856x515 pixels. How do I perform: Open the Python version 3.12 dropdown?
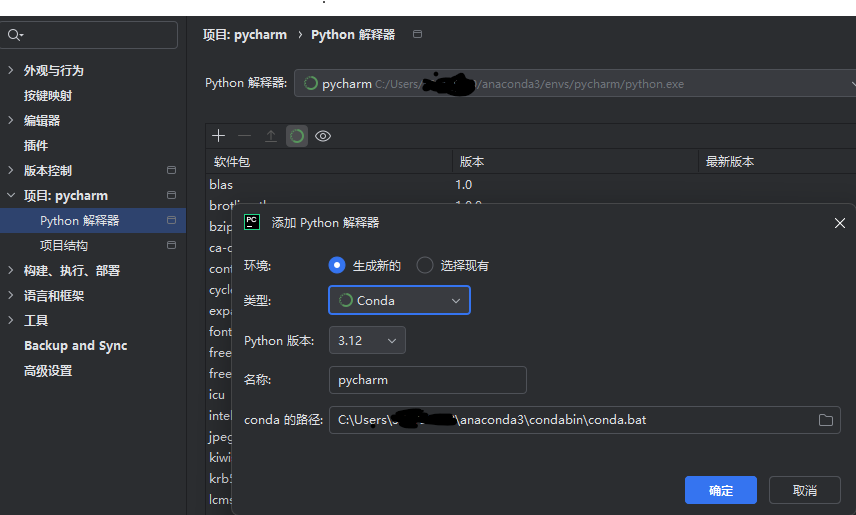pos(367,340)
